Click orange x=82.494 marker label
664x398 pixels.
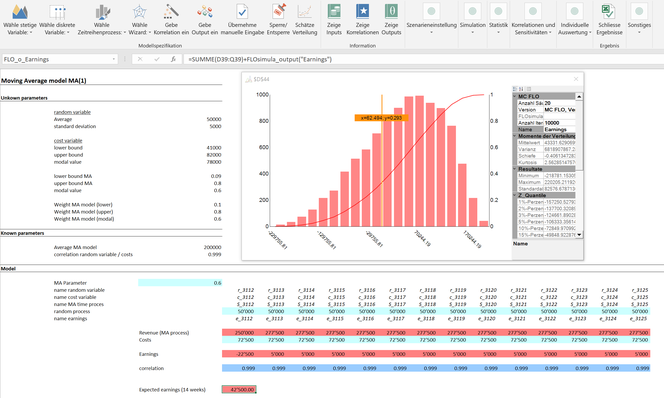coord(381,118)
